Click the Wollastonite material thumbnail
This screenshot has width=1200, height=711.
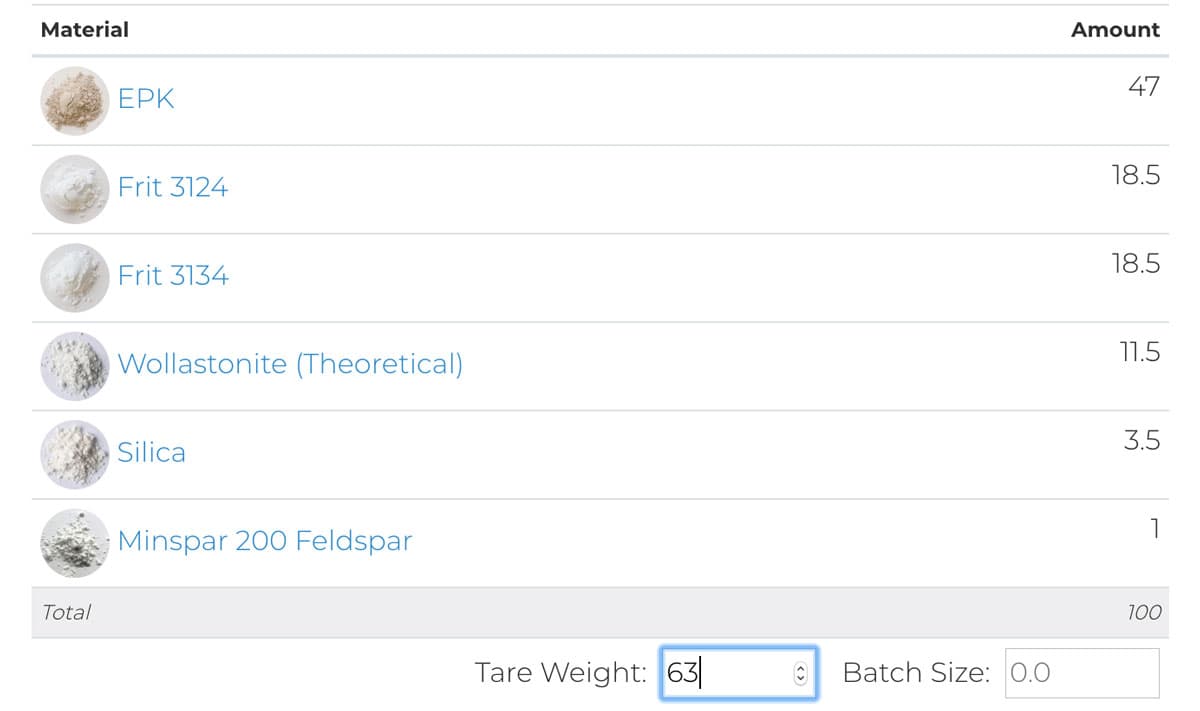tap(74, 365)
